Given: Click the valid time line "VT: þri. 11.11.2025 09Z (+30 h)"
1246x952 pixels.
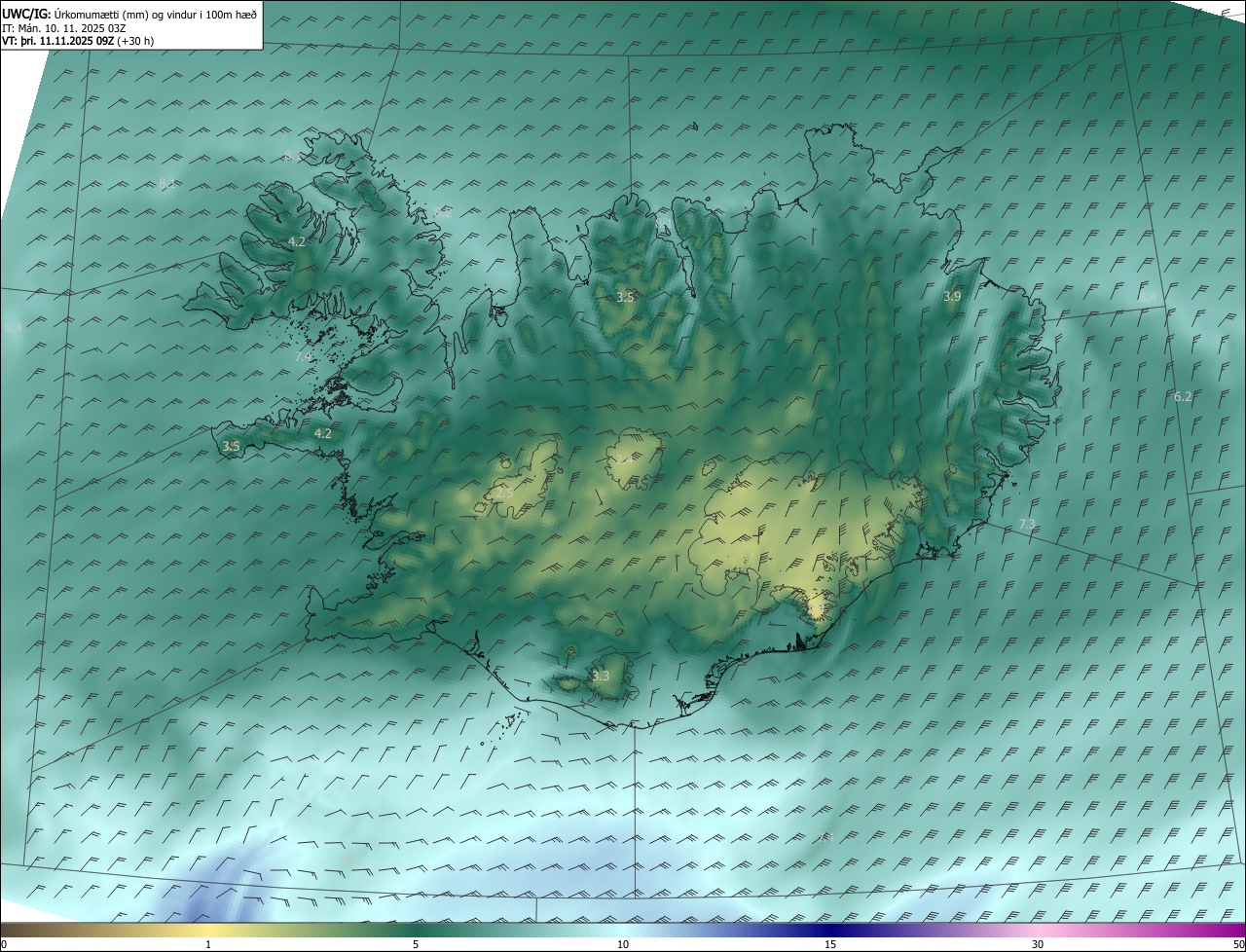Looking at the screenshot, I should (78, 41).
